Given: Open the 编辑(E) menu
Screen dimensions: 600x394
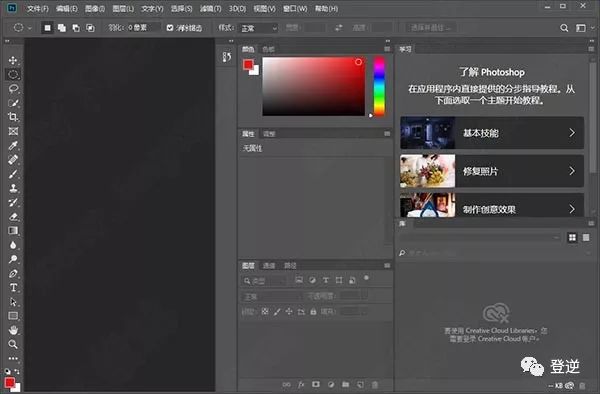Looking at the screenshot, I should (67, 8).
